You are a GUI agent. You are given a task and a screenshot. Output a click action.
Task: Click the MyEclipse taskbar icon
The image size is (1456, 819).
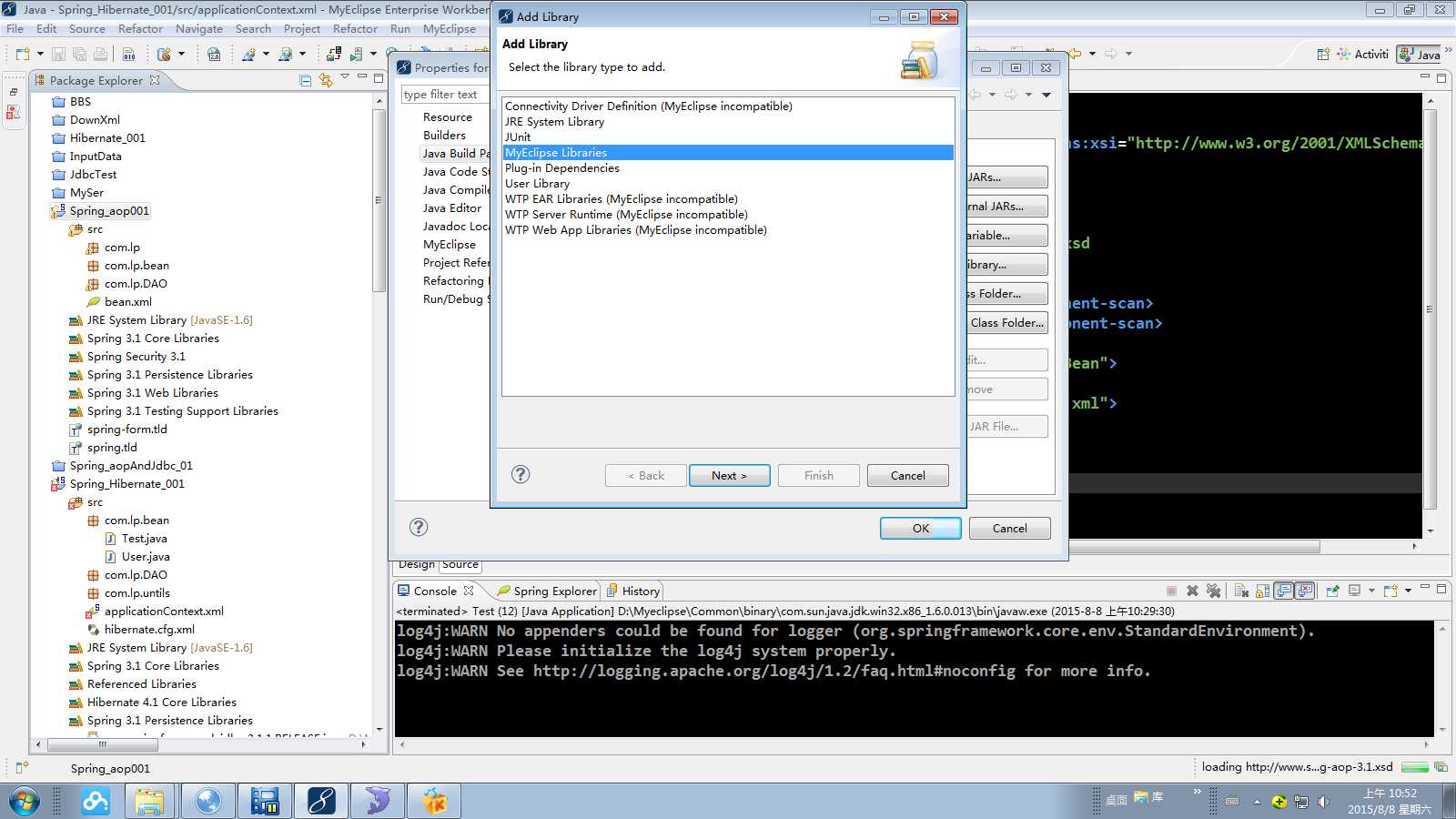click(x=320, y=802)
